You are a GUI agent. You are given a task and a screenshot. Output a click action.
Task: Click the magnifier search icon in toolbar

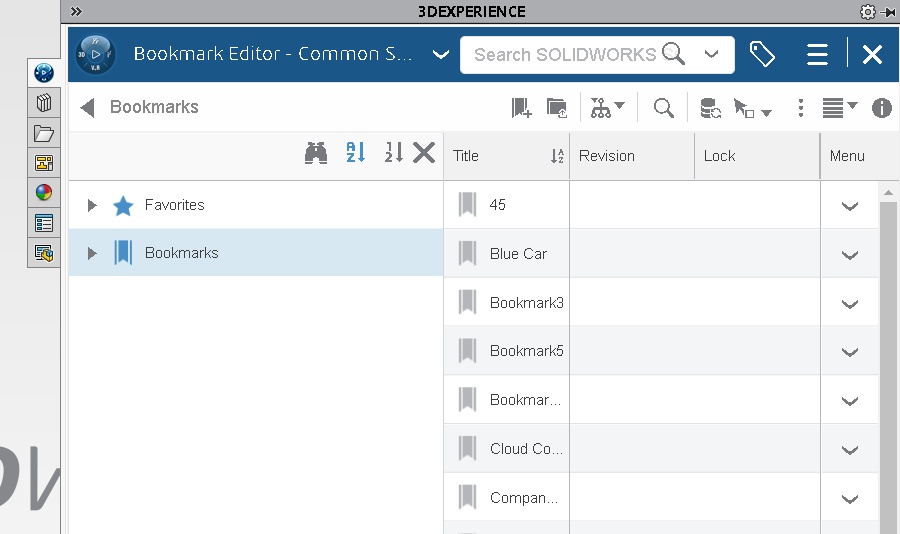(x=663, y=108)
